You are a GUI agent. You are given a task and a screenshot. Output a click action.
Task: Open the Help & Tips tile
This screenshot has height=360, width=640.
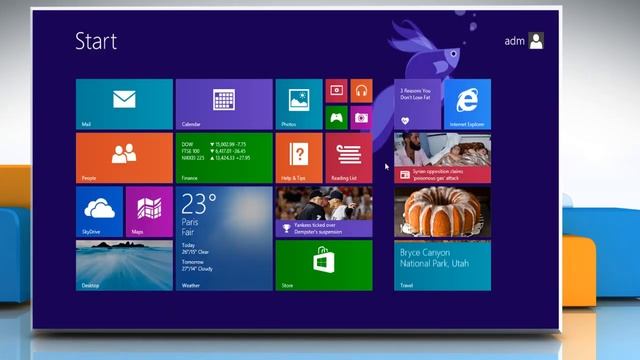click(x=299, y=158)
